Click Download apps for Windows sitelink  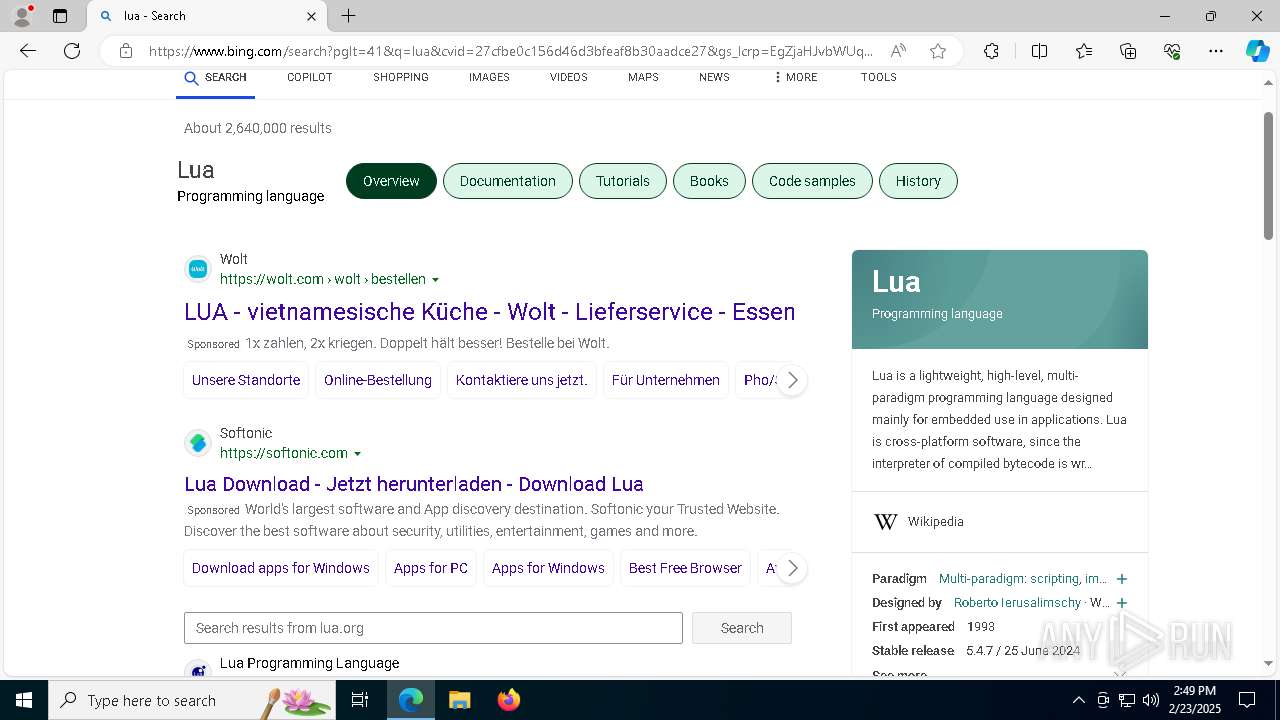click(x=281, y=568)
